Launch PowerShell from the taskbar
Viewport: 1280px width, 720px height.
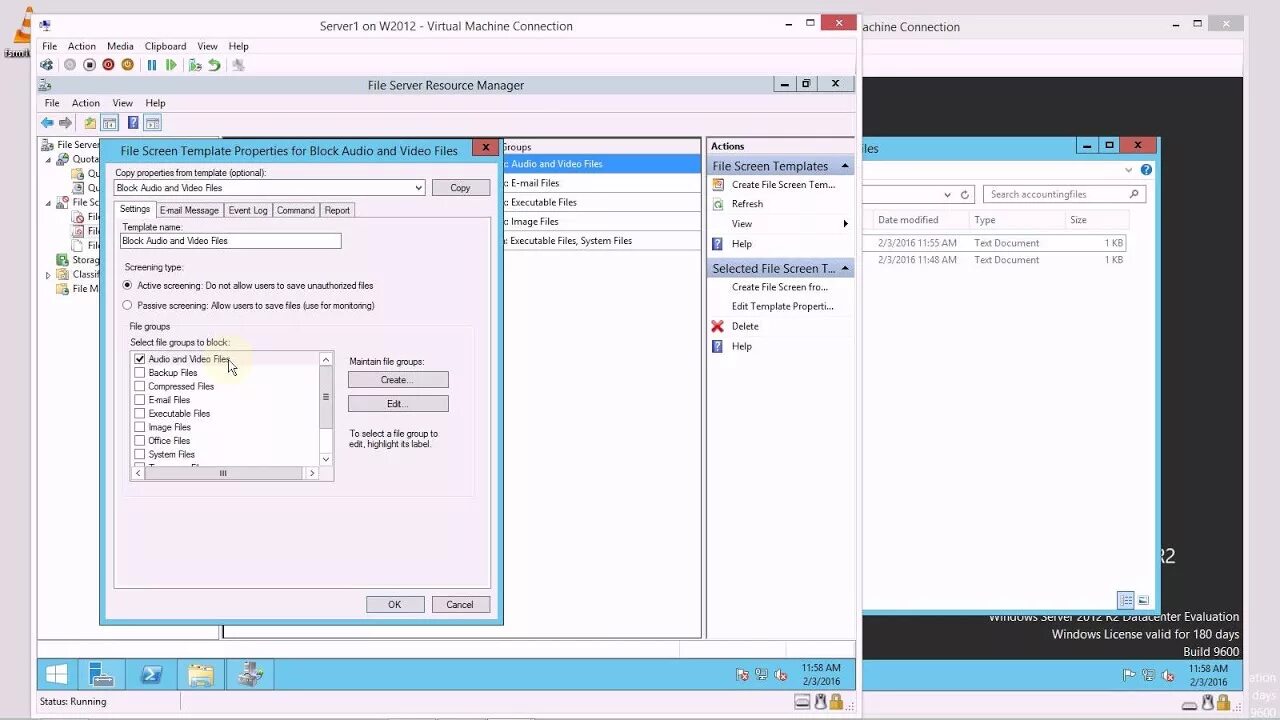pyautogui.click(x=151, y=674)
